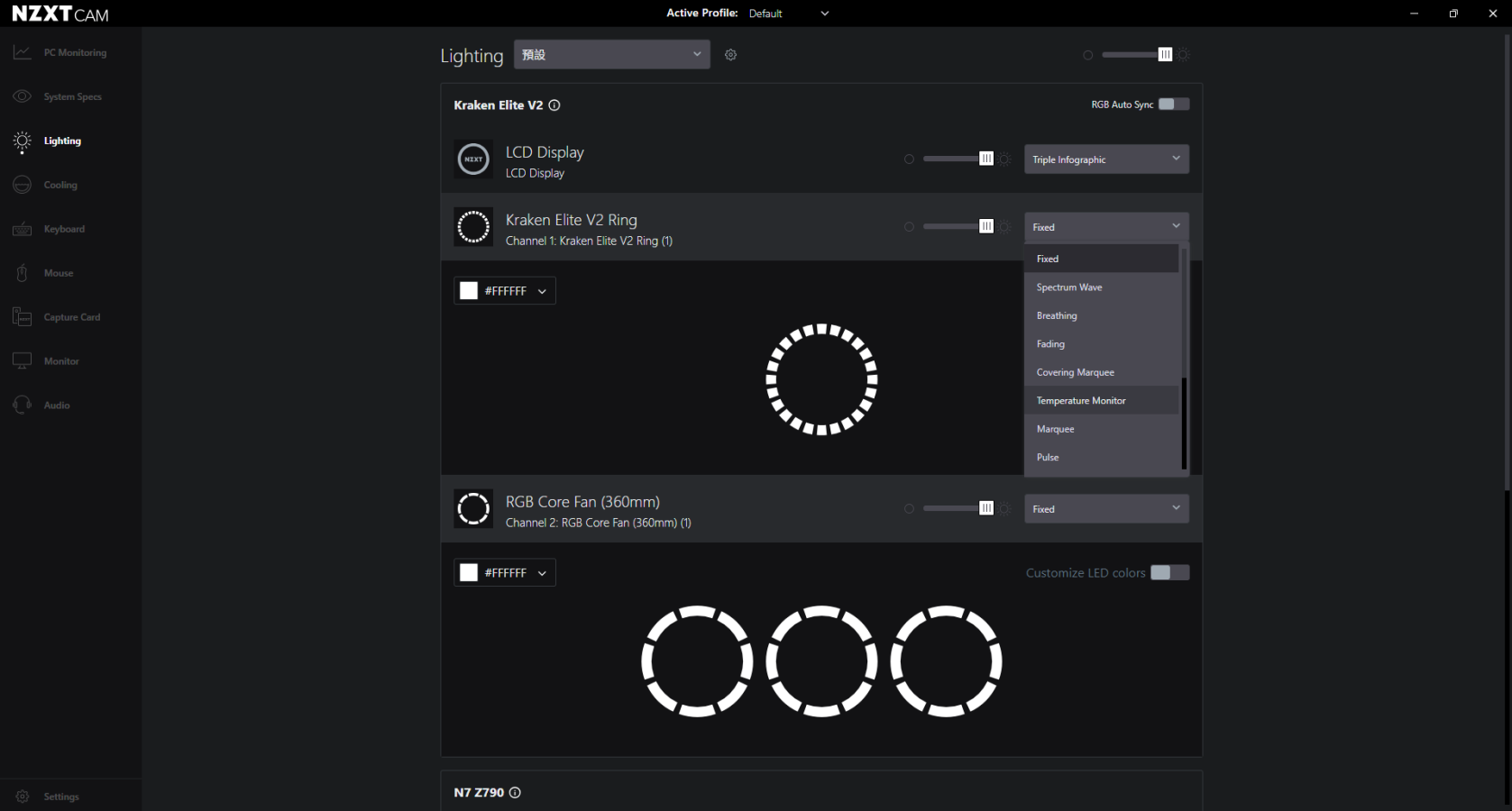Select Temperature Monitor from effect list
1512x811 pixels.
[1081, 401]
